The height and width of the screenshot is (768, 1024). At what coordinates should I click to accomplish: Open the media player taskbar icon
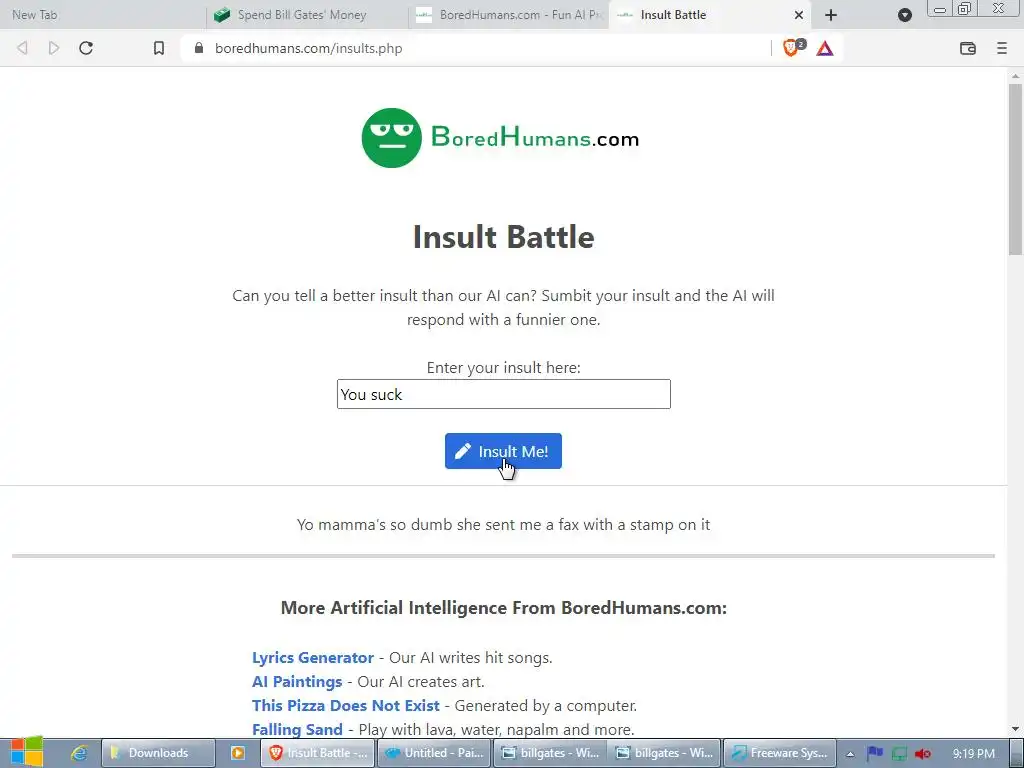coord(238,753)
